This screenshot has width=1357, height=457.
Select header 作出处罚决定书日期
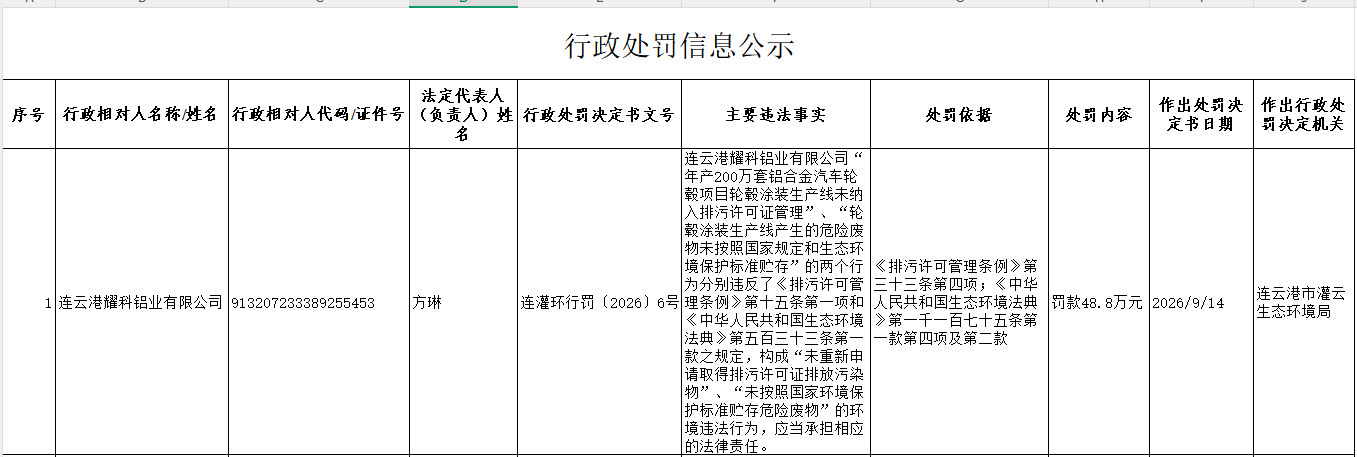coord(1200,115)
